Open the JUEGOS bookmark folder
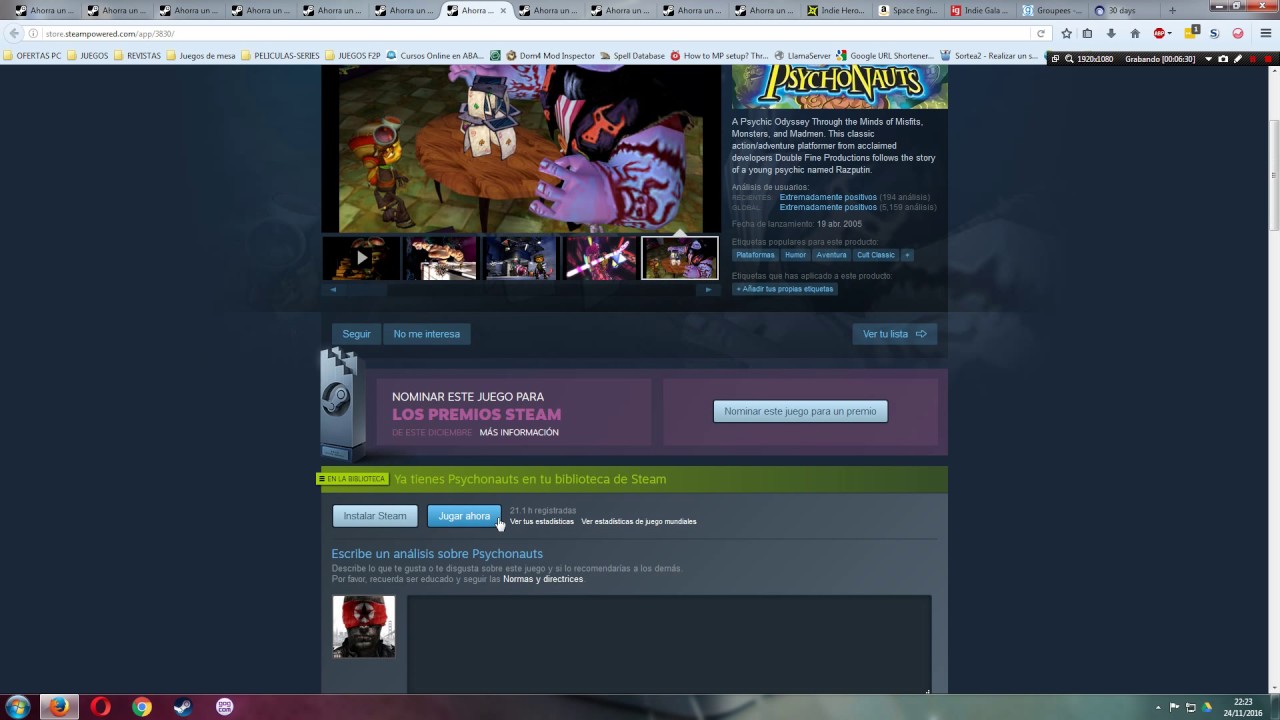Screen dimensions: 1280x720 pos(88,56)
